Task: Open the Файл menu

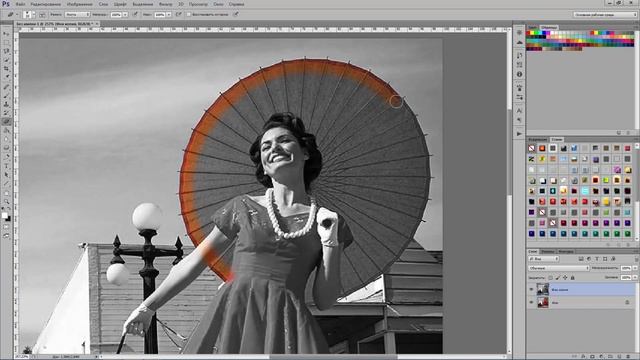Action: tap(20, 4)
